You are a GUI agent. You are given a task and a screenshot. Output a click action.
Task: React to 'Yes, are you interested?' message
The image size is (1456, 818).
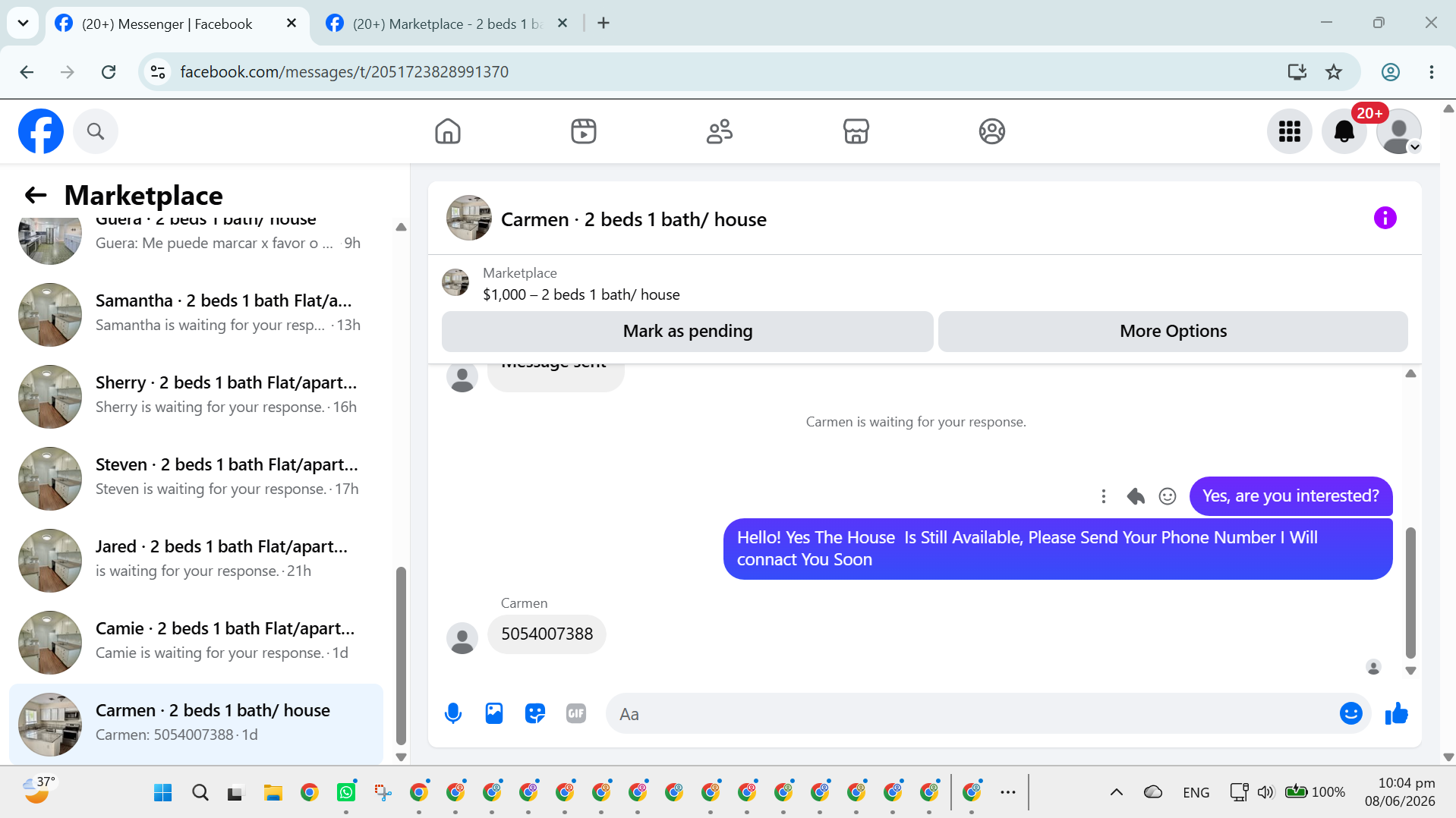click(x=1168, y=496)
